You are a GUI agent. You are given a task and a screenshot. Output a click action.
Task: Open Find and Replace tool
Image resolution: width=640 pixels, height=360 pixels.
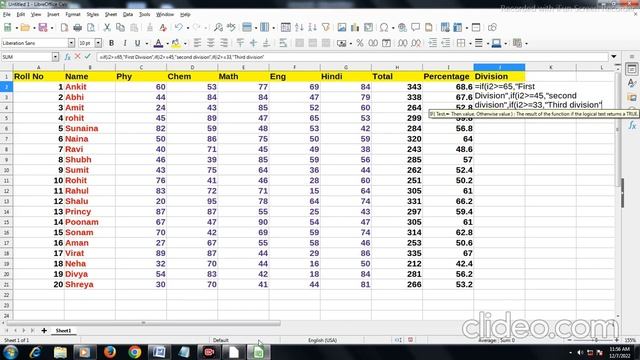point(218,28)
